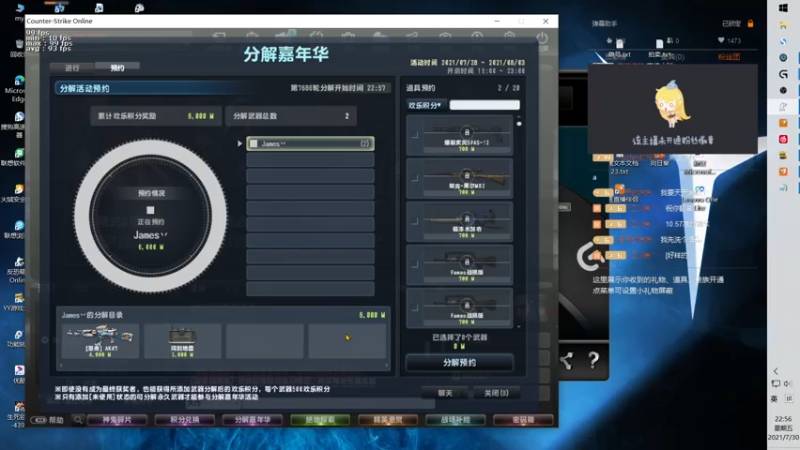The height and width of the screenshot is (450, 800).
Task: Open File Explorer from the taskbar
Action: (x=783, y=25)
